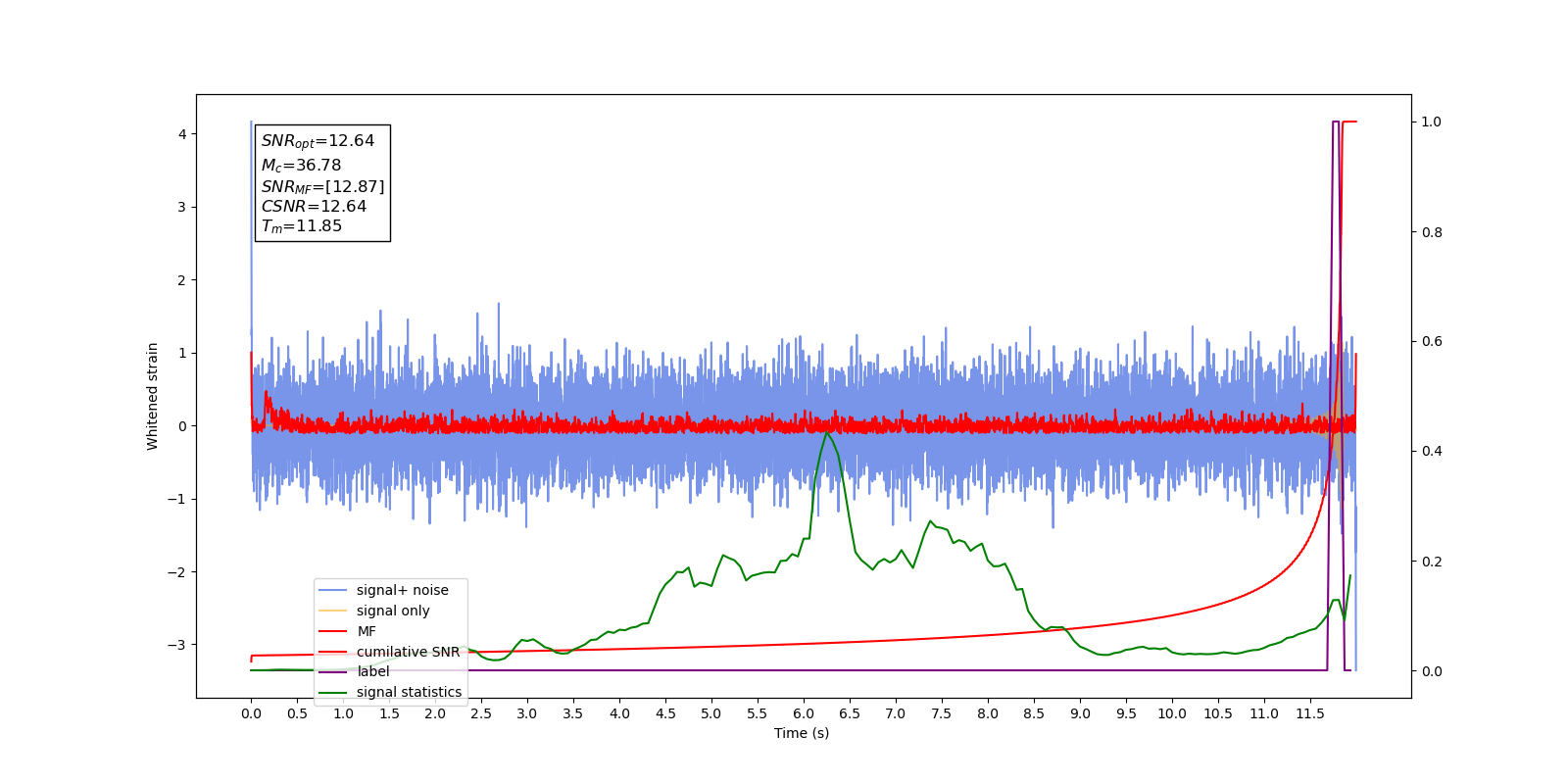
Task: Click the purple label line sample in the legend
Action: coord(333,671)
